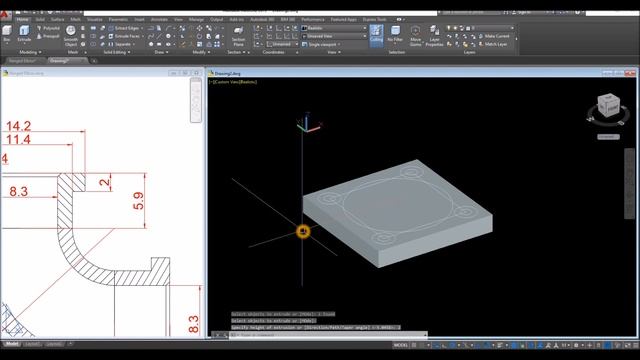This screenshot has height=360, width=640.
Task: Open the Solid ribbon tab
Action: point(40,19)
